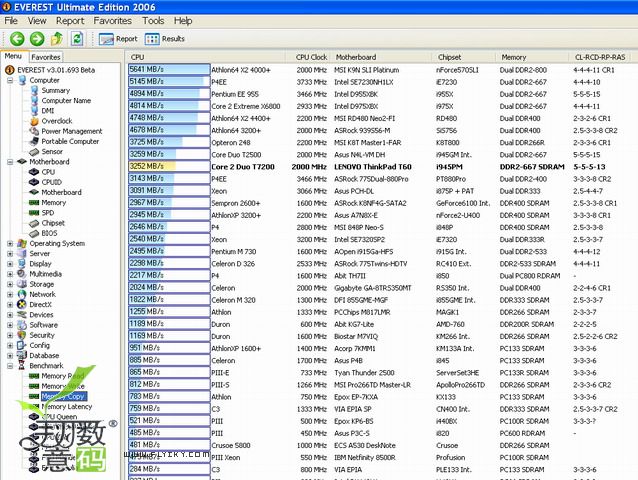This screenshot has height=480, width=638.
Task: Select the Security shield icon
Action: (x=22, y=335)
